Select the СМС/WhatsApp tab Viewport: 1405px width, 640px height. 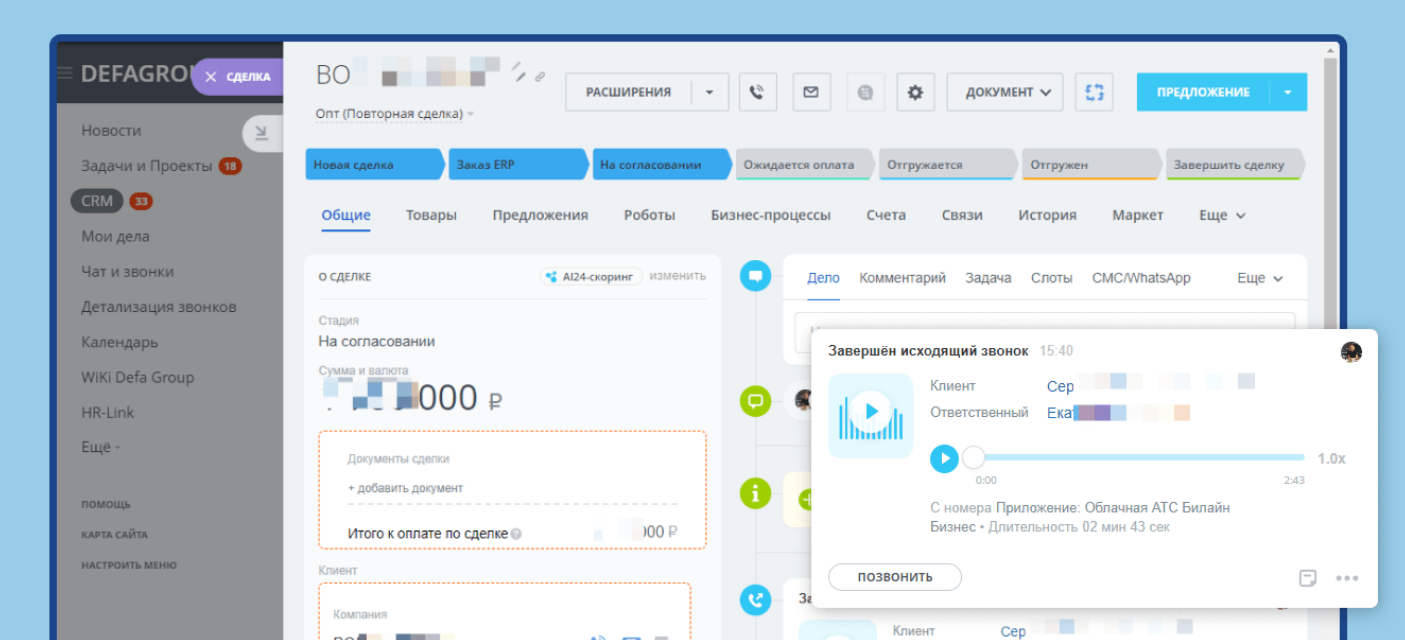pyautogui.click(x=1141, y=278)
